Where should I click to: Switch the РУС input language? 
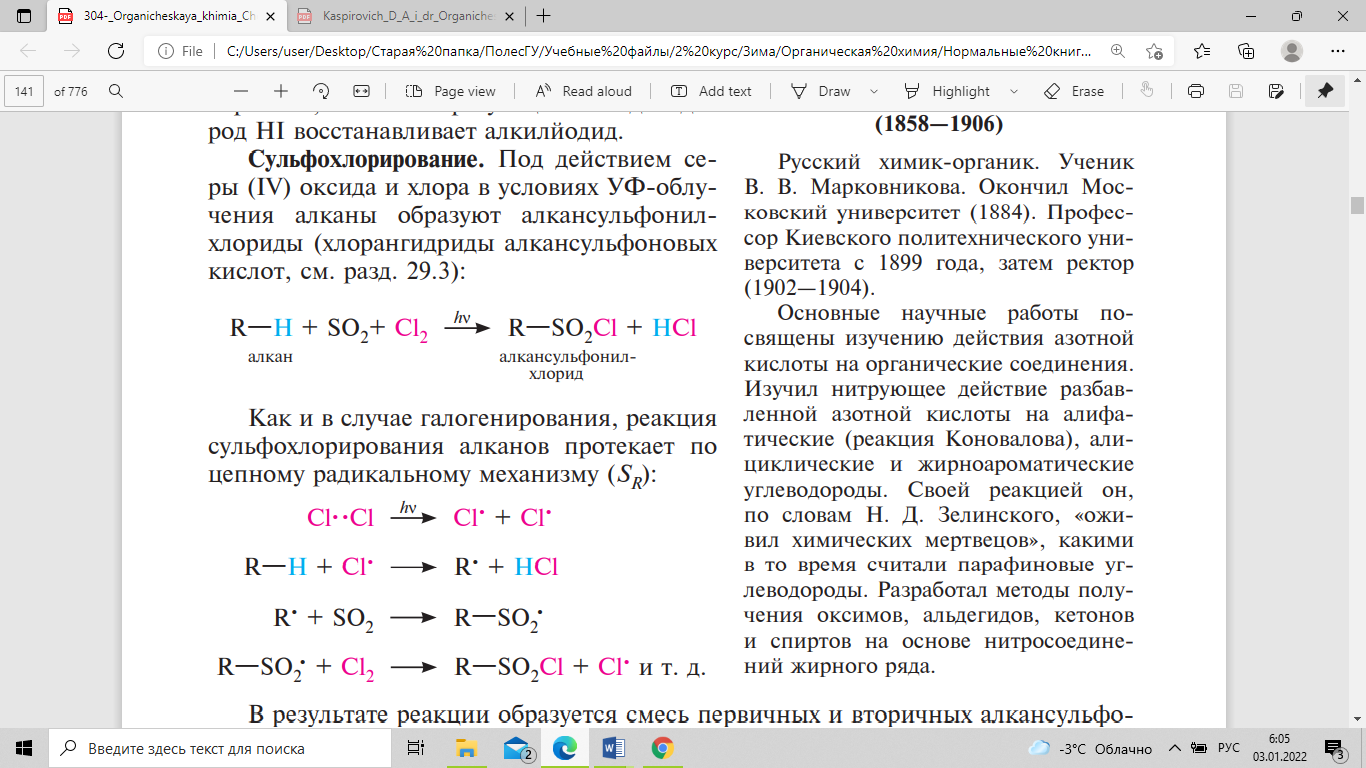pos(1229,748)
